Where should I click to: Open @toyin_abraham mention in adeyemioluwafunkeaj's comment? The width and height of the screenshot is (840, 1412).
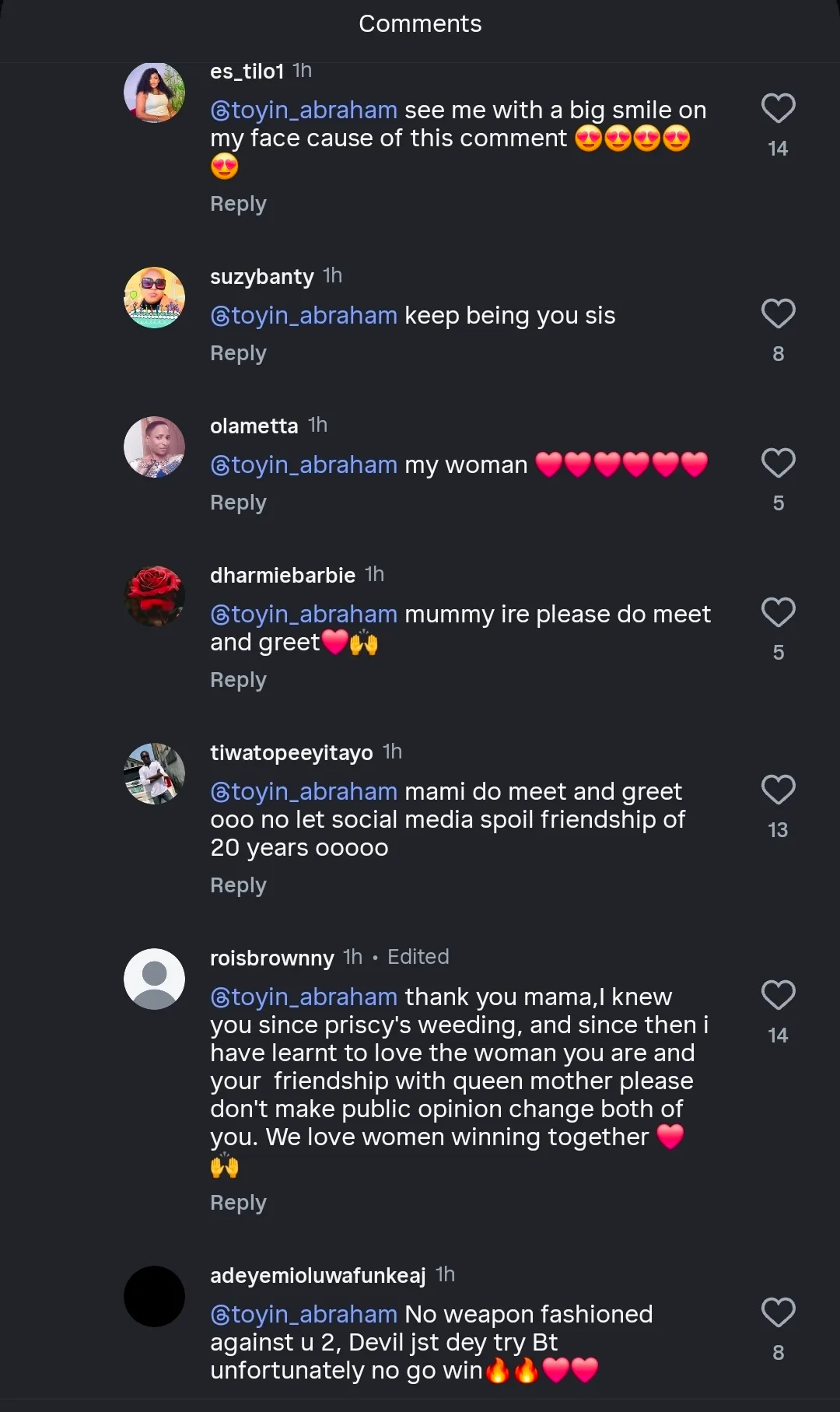[x=304, y=1315]
